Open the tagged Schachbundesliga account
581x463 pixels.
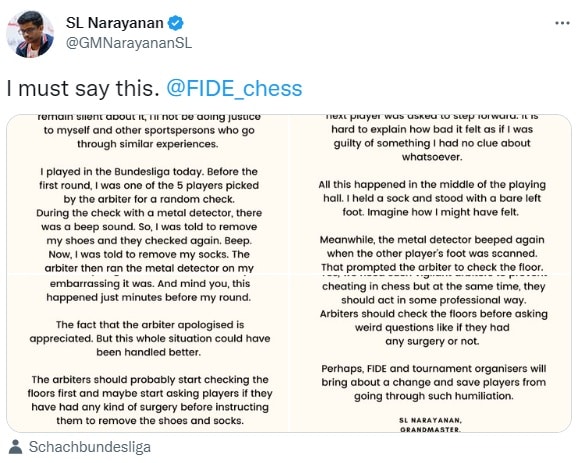pyautogui.click(x=90, y=447)
